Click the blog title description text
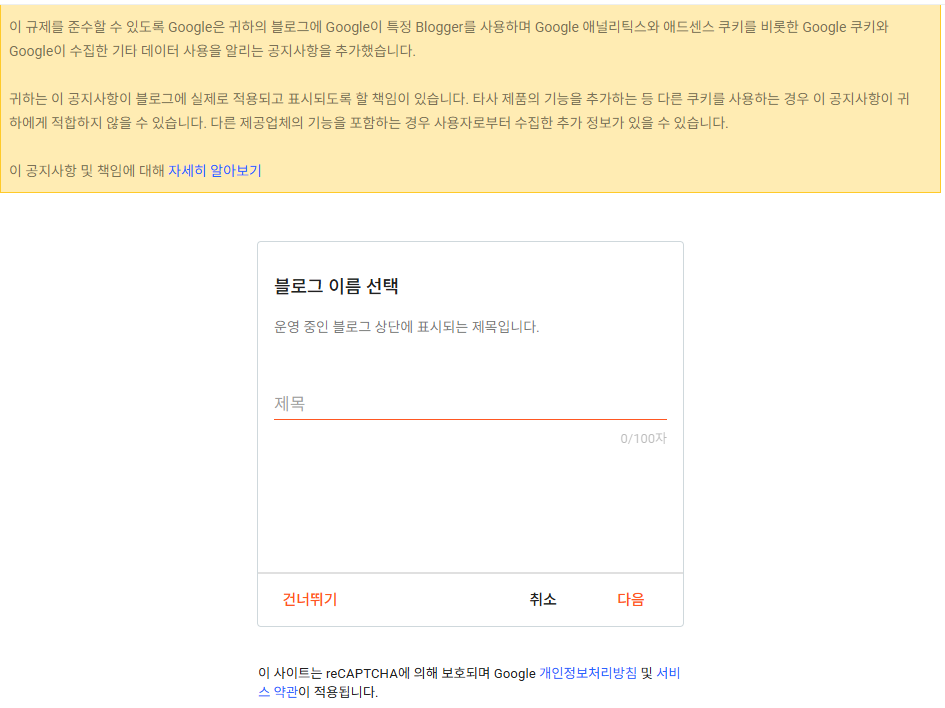945x708 pixels. click(406, 327)
